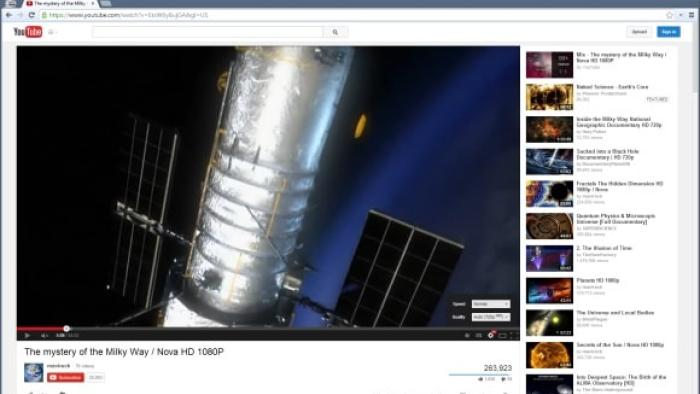
Task: Open 'Fractals The Hidden Dimension' video link
Action: click(x=620, y=187)
